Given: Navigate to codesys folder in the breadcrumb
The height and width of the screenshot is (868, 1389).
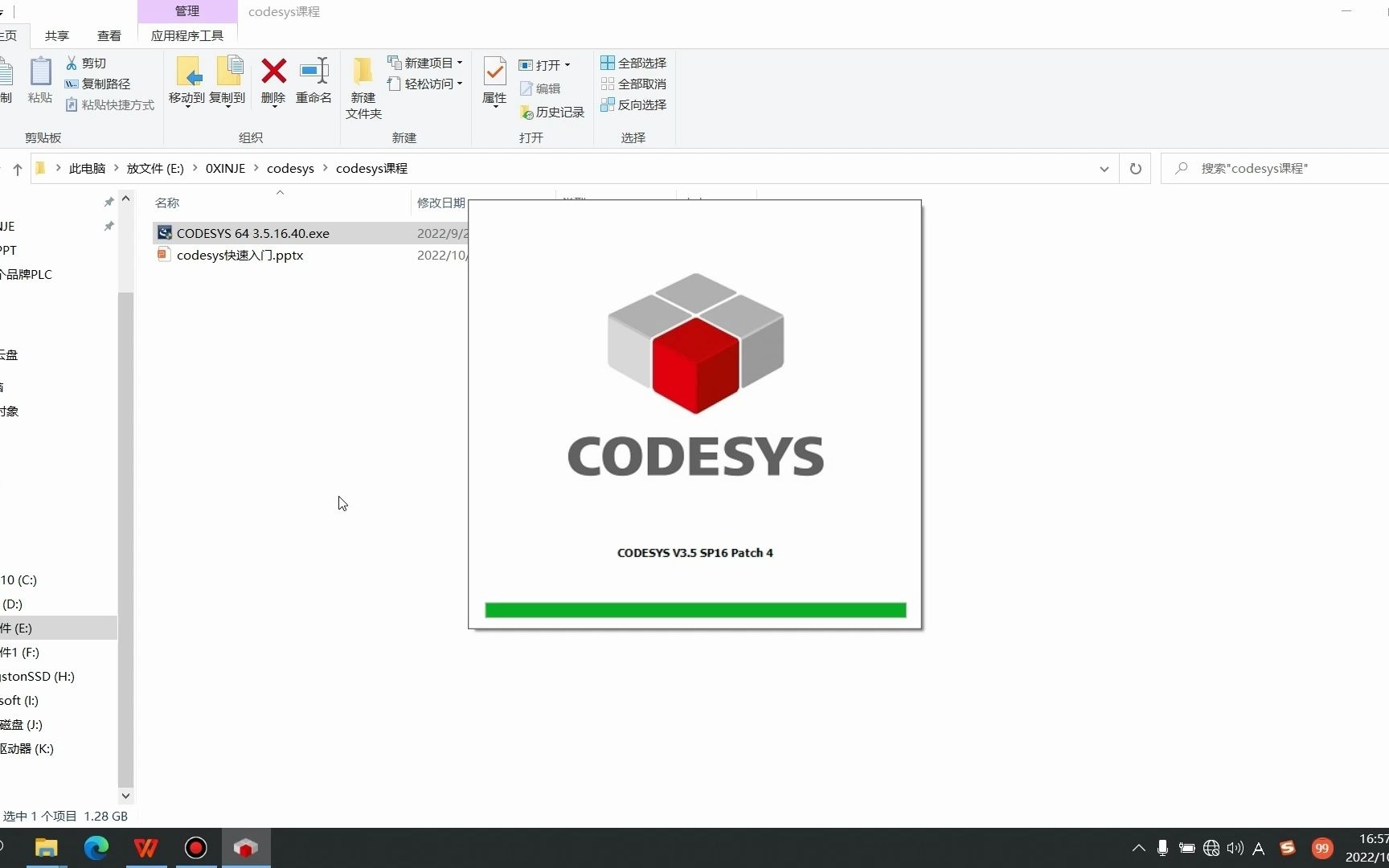Looking at the screenshot, I should 290,168.
